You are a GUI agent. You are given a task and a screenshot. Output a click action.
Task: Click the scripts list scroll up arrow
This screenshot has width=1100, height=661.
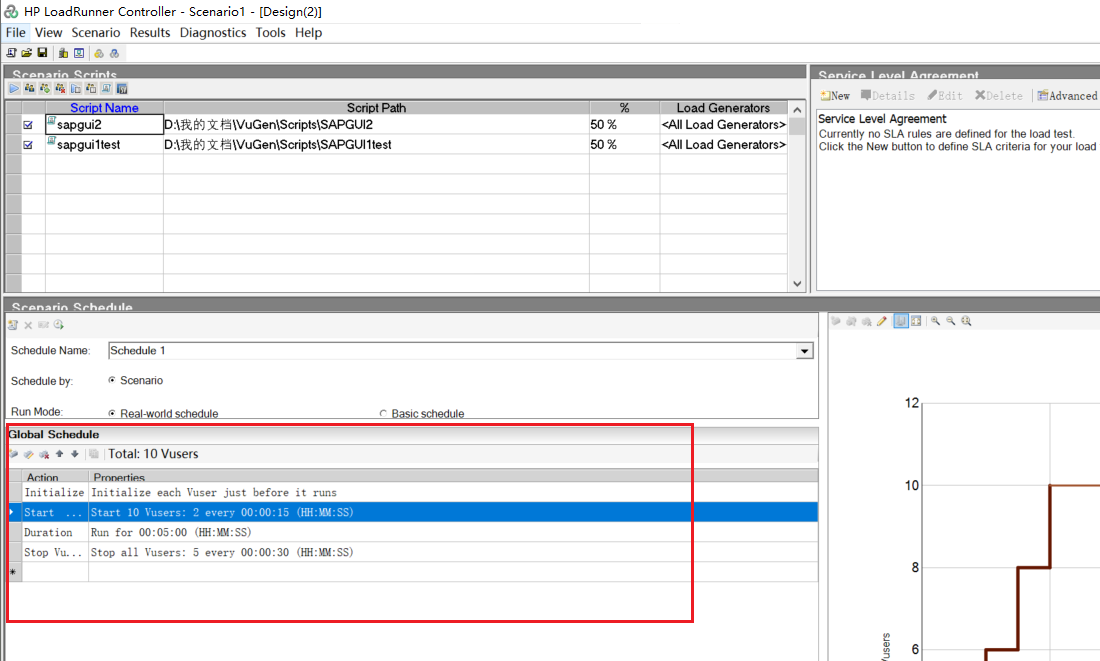click(797, 109)
